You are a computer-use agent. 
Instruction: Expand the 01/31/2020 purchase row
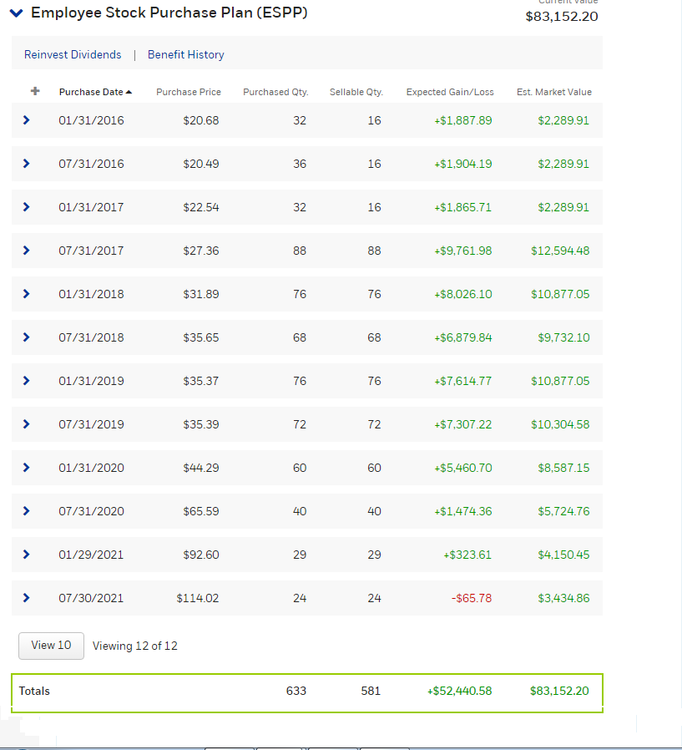26,467
